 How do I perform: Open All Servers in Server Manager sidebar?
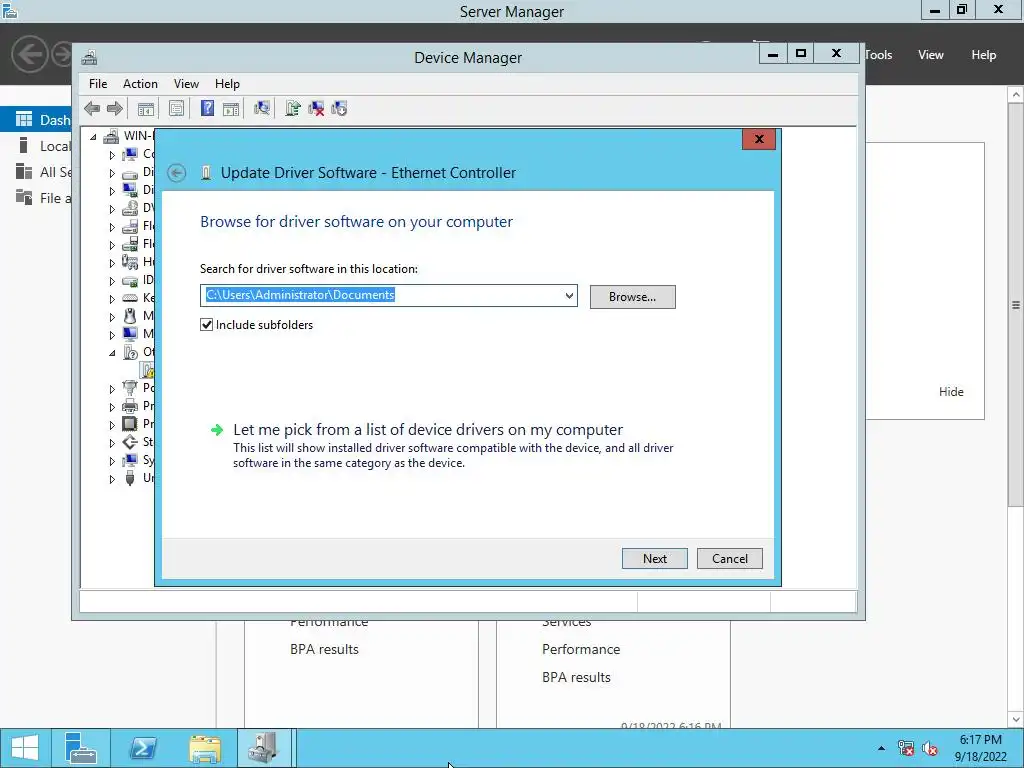pyautogui.click(x=37, y=172)
